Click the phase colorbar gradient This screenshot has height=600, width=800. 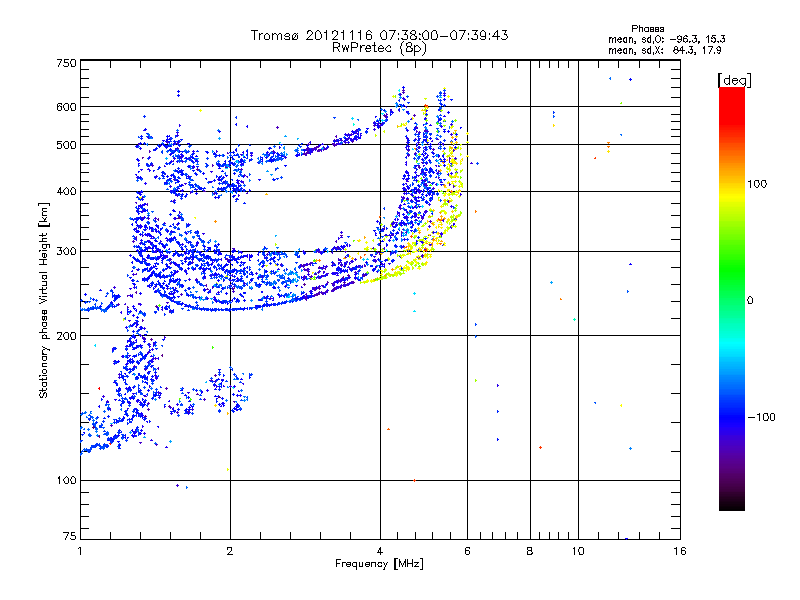point(732,298)
